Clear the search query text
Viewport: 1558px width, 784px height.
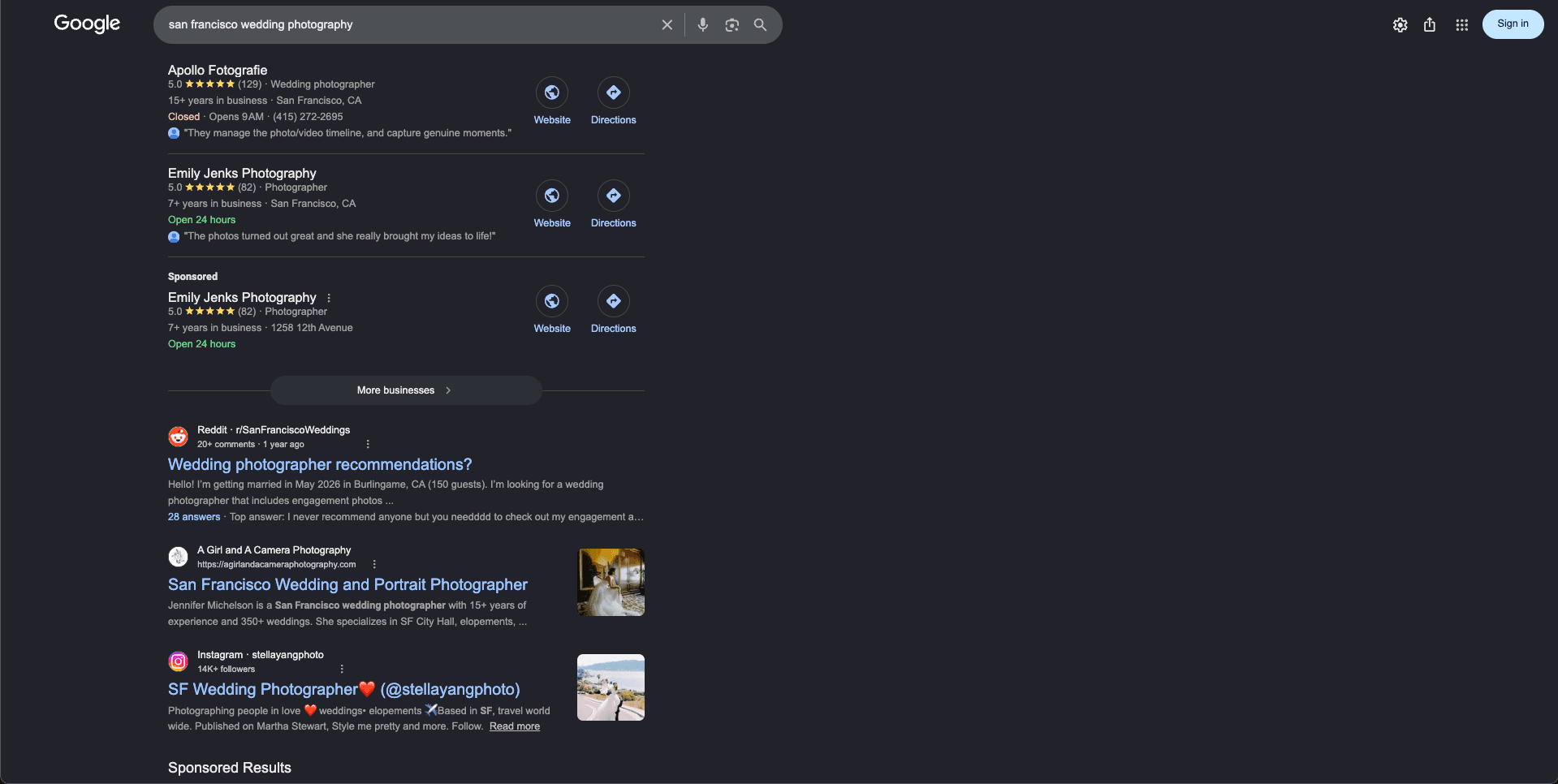tap(667, 24)
